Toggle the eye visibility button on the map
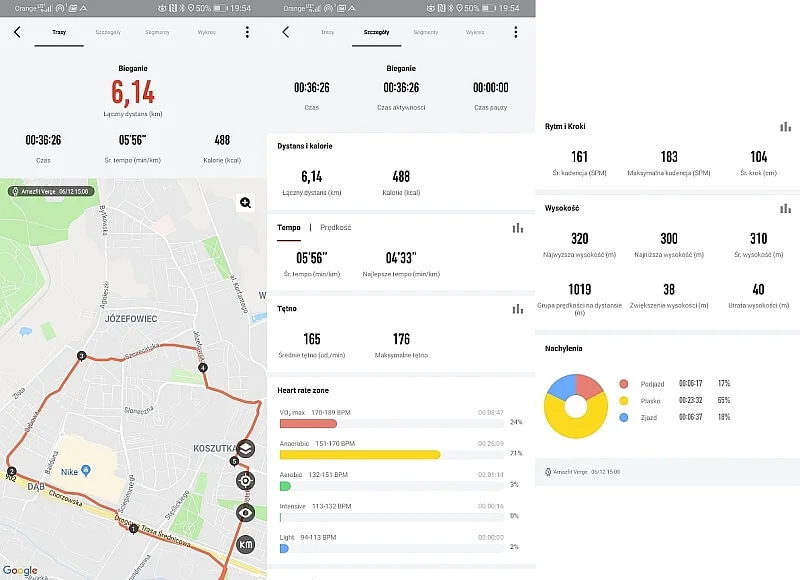Viewport: 800px width, 580px height. click(245, 512)
